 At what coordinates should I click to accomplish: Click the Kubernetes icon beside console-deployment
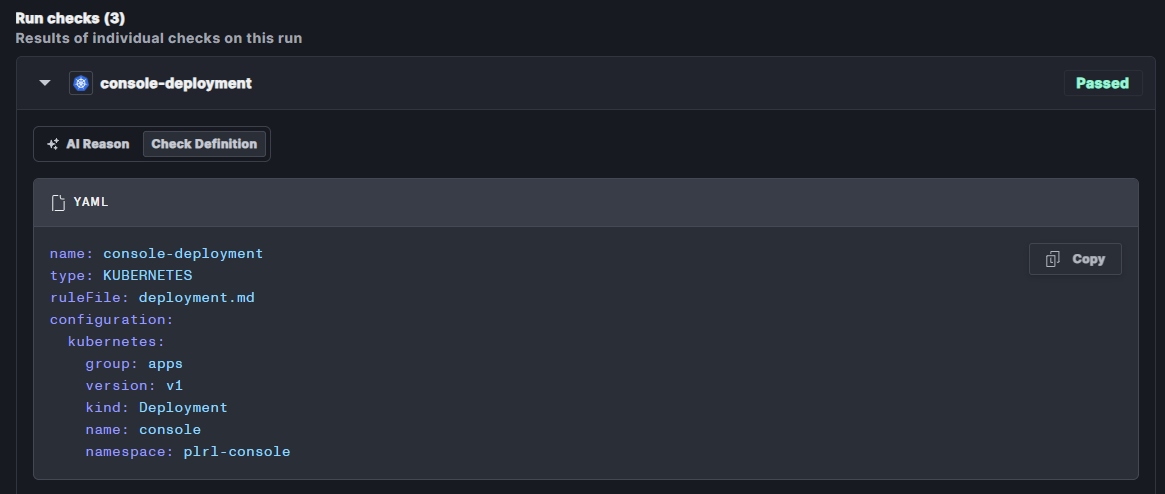(x=81, y=83)
